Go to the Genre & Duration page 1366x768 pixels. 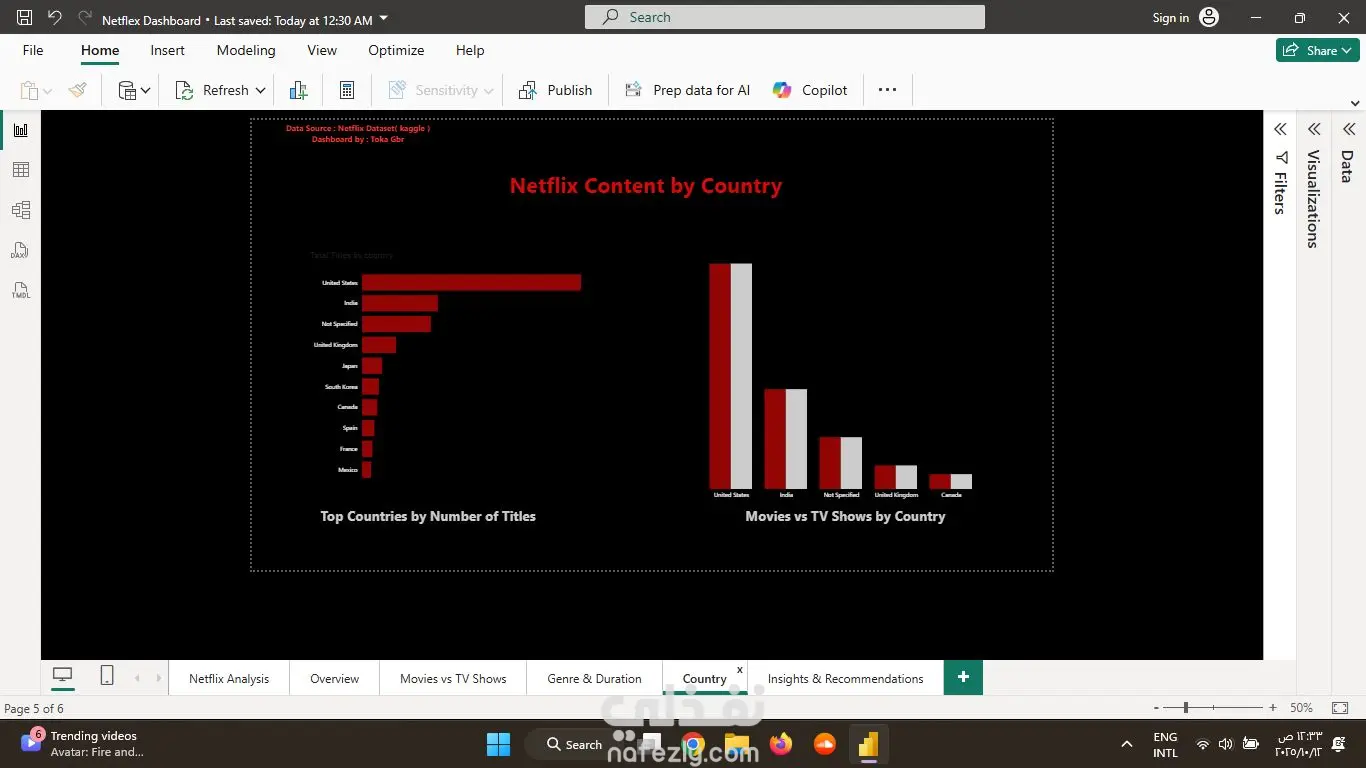pyautogui.click(x=594, y=678)
